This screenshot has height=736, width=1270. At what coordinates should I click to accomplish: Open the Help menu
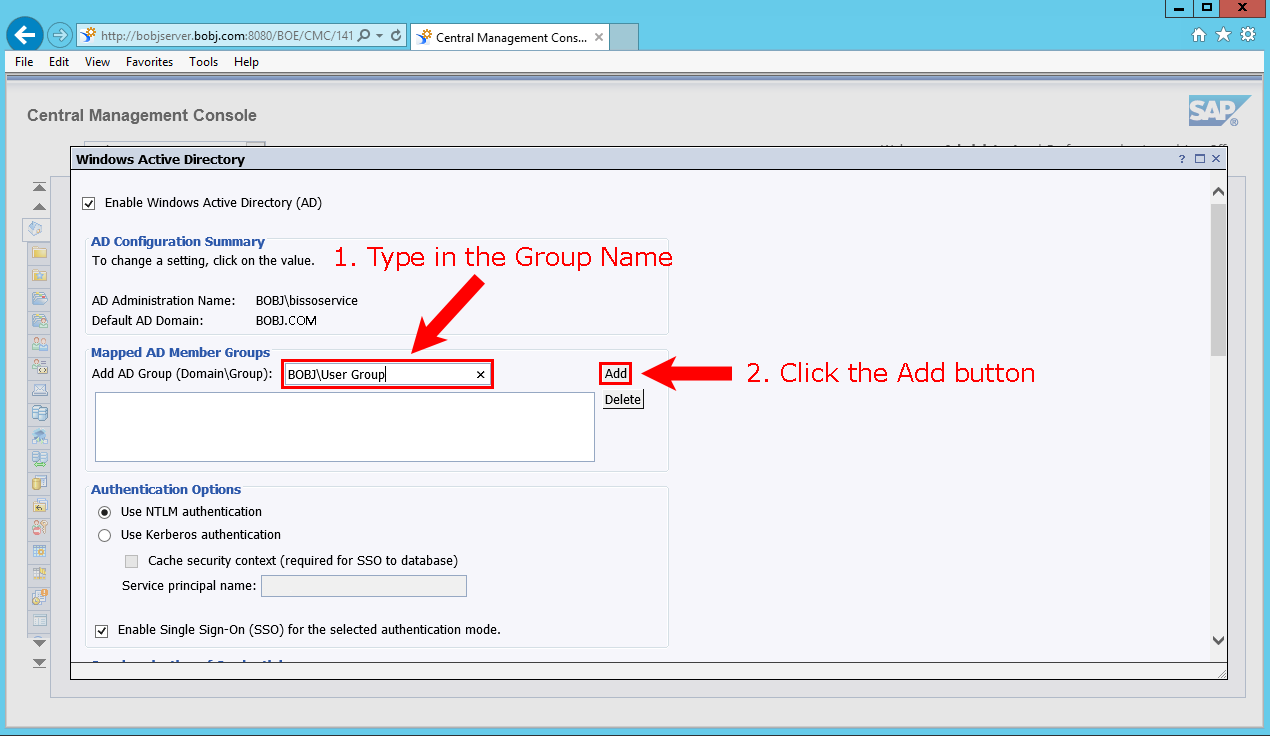tap(246, 62)
